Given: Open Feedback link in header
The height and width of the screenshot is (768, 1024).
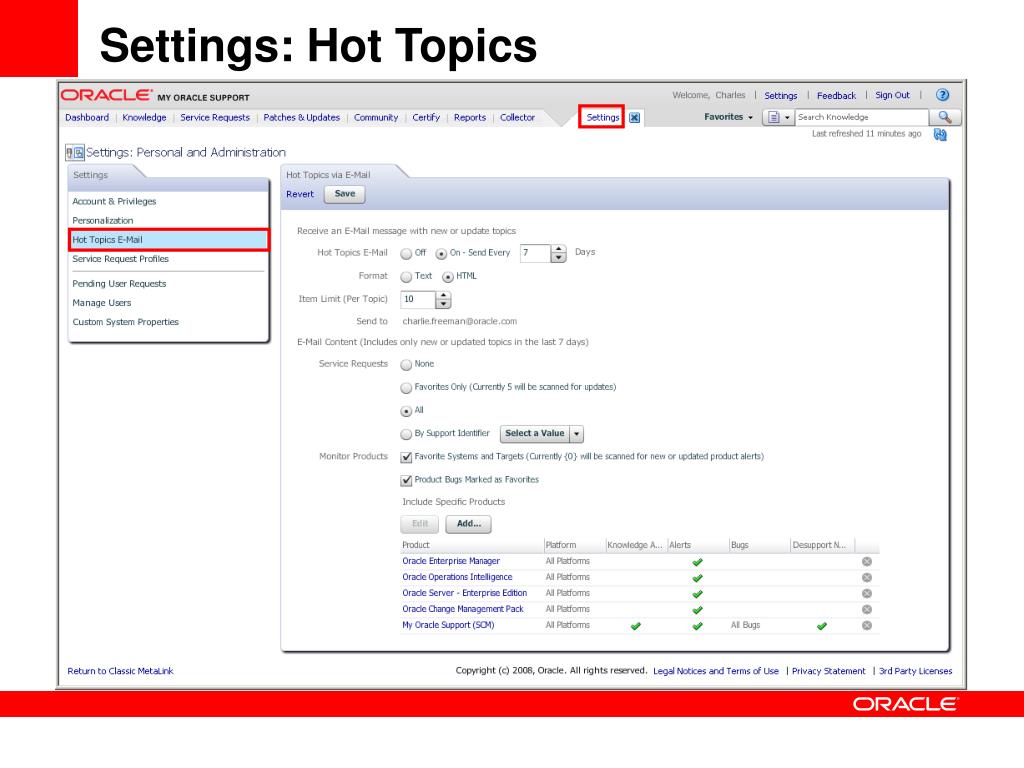Looking at the screenshot, I should click(x=836, y=96).
